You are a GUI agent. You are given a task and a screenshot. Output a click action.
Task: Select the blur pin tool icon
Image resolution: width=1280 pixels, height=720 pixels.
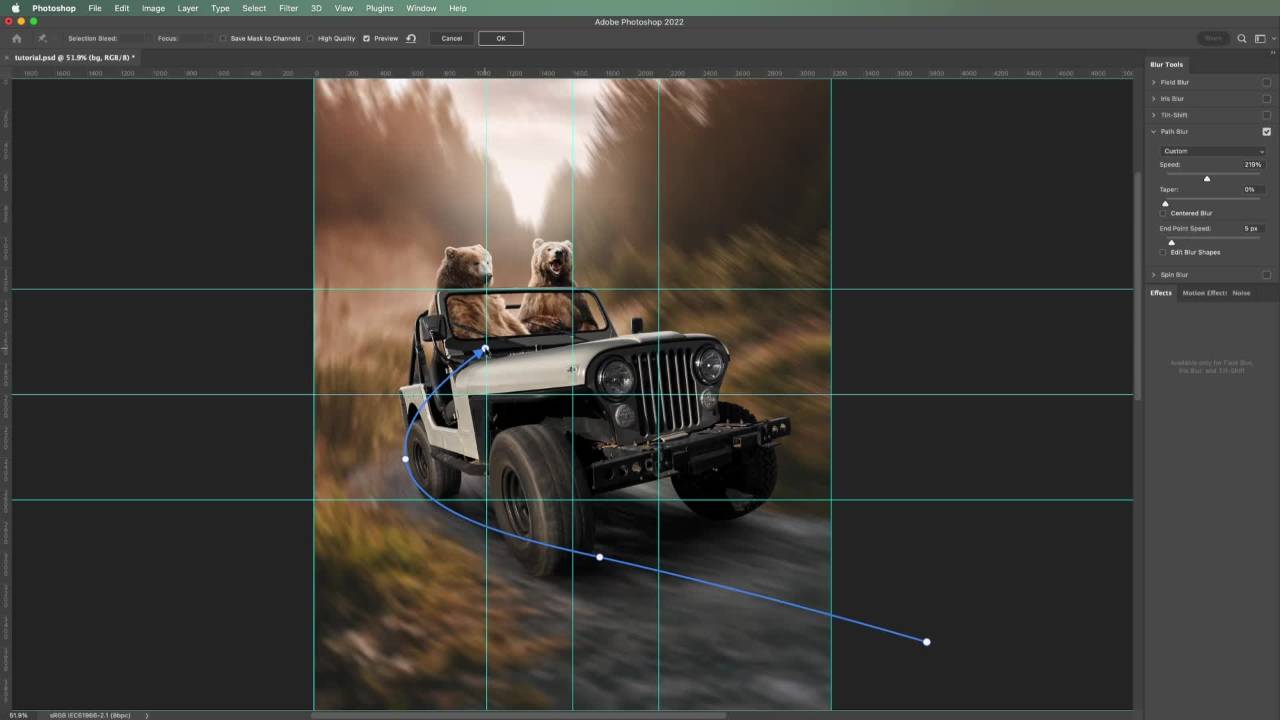point(42,38)
